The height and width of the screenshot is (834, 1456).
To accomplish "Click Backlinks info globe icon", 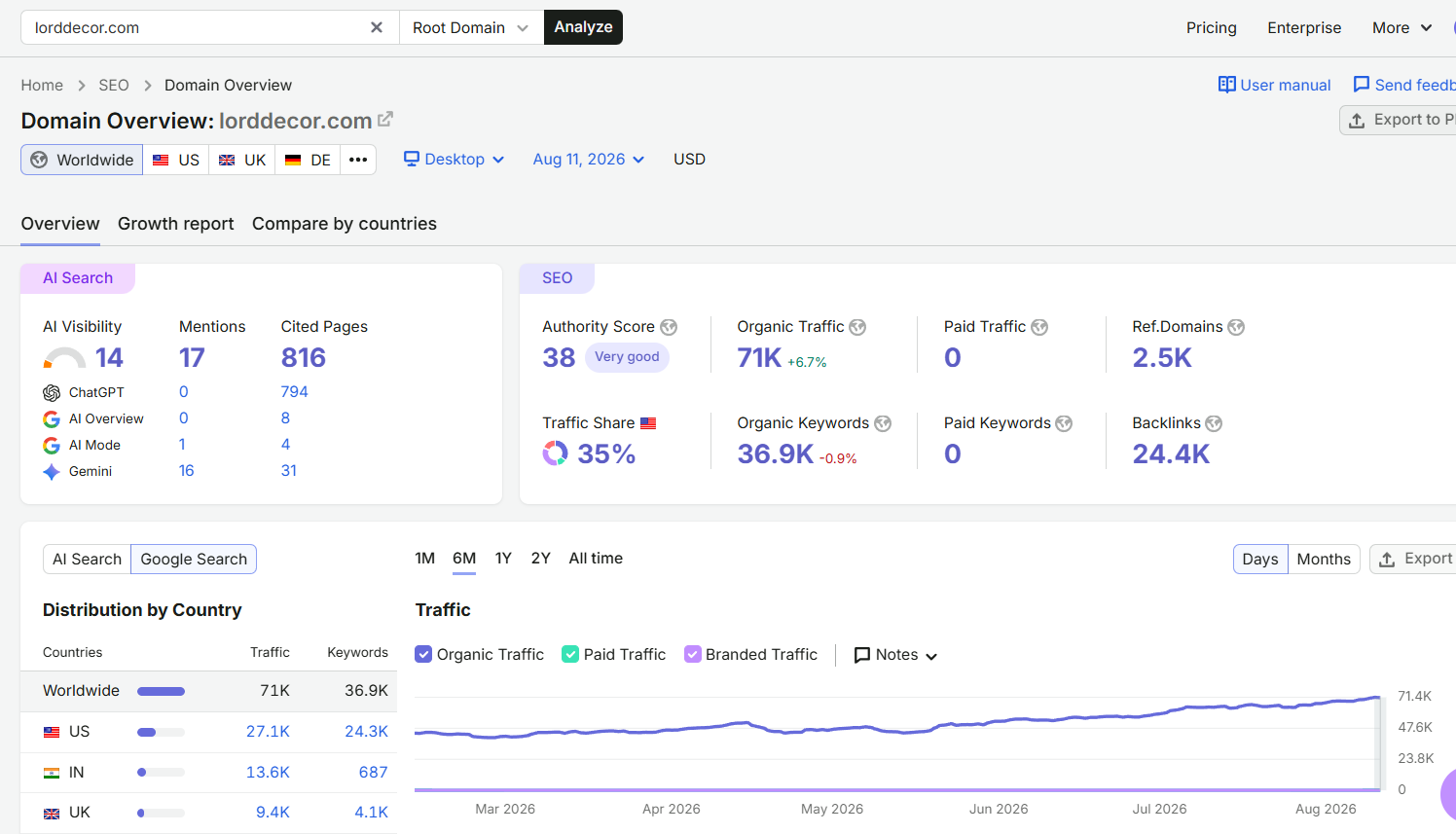I will (1214, 423).
